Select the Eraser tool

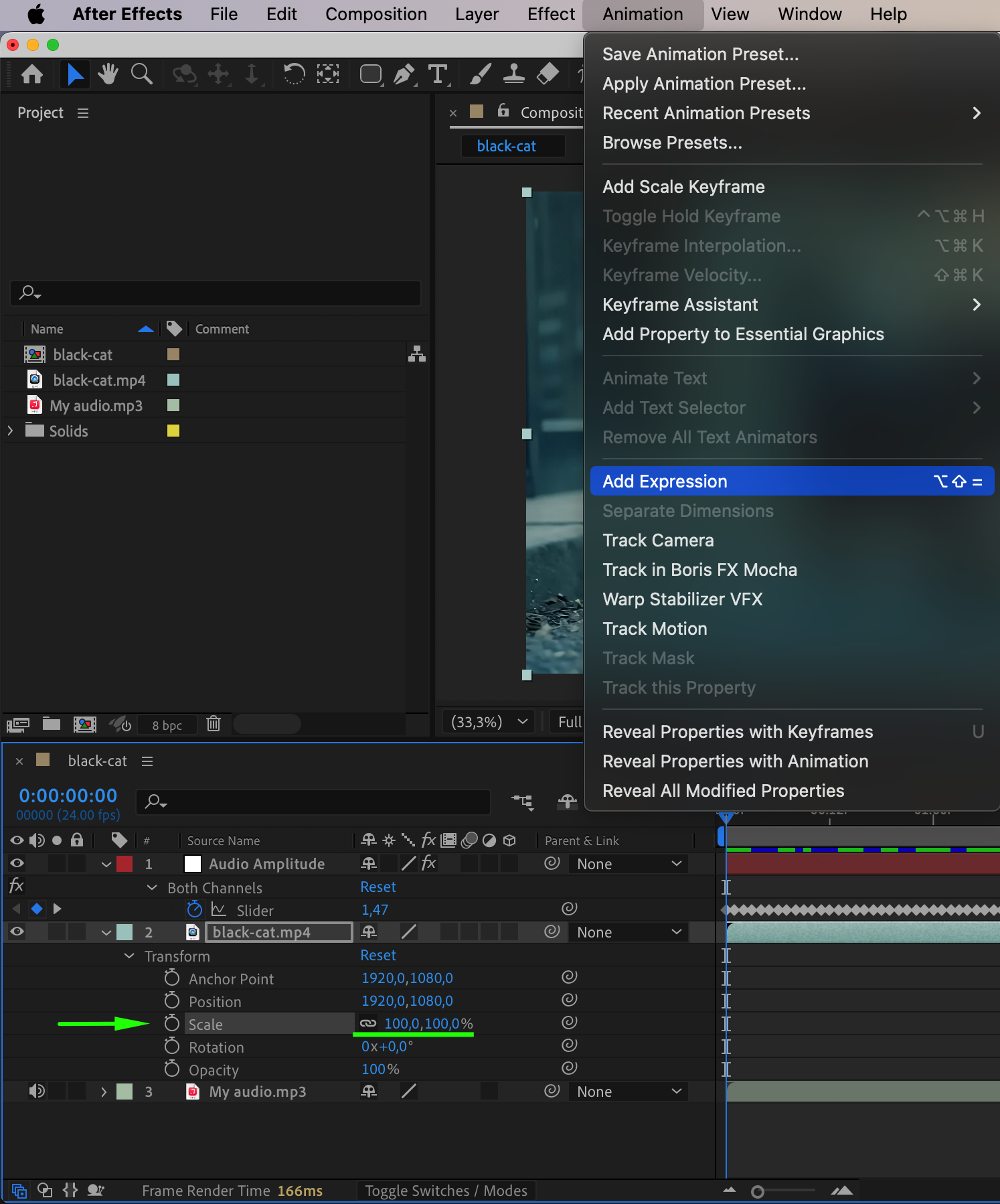tap(548, 74)
